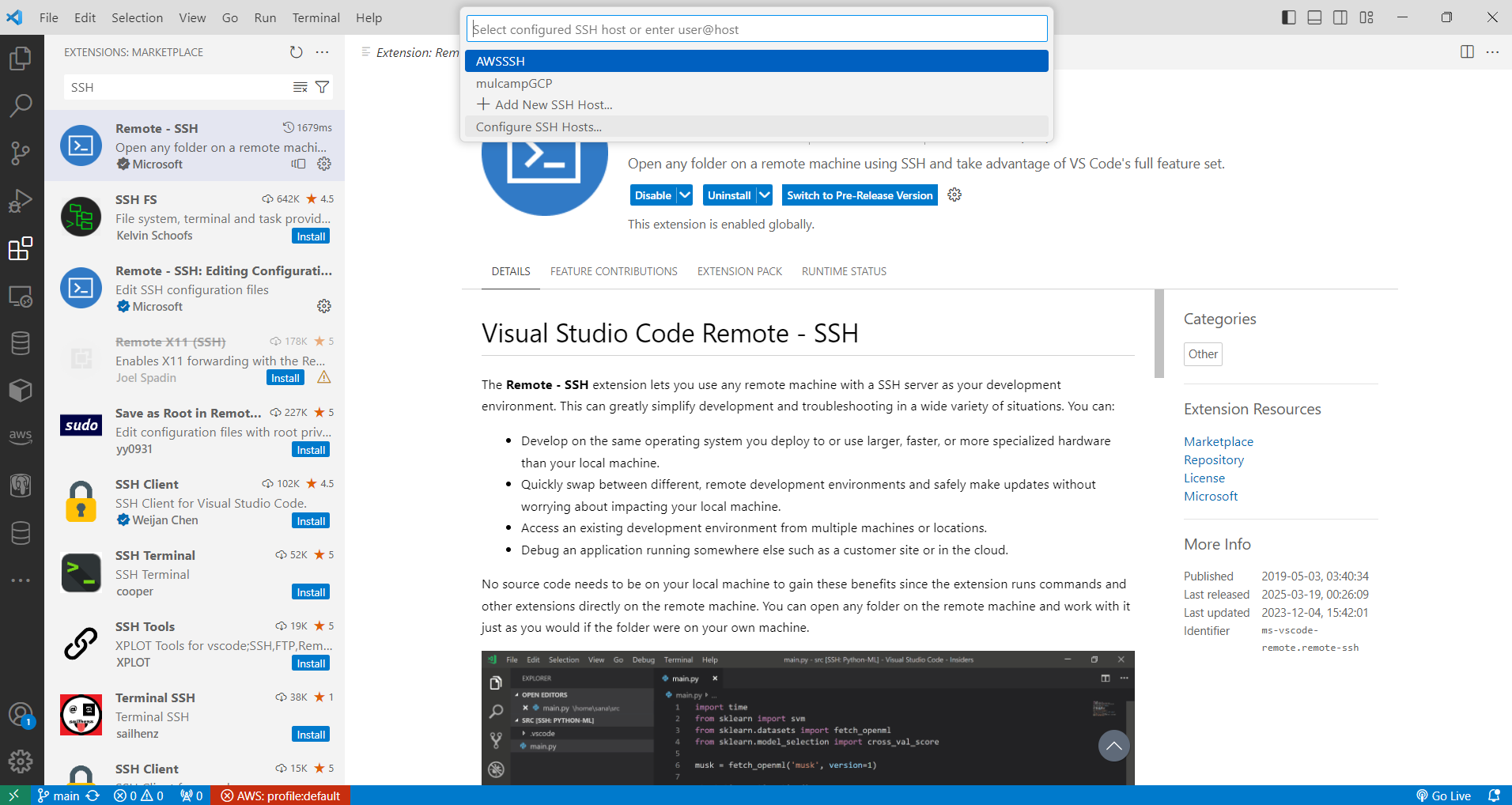Open gear for Remote - SSH: Editing Configuration
The image size is (1512, 805).
point(324,306)
